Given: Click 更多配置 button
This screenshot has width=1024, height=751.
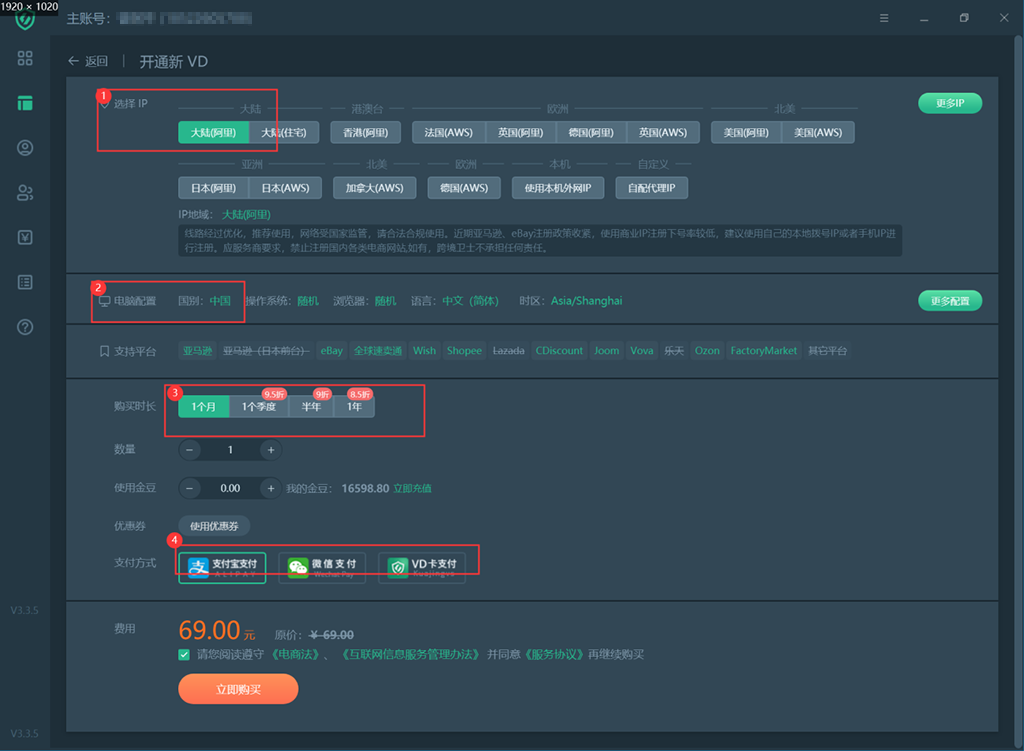Looking at the screenshot, I should pyautogui.click(x=950, y=301).
